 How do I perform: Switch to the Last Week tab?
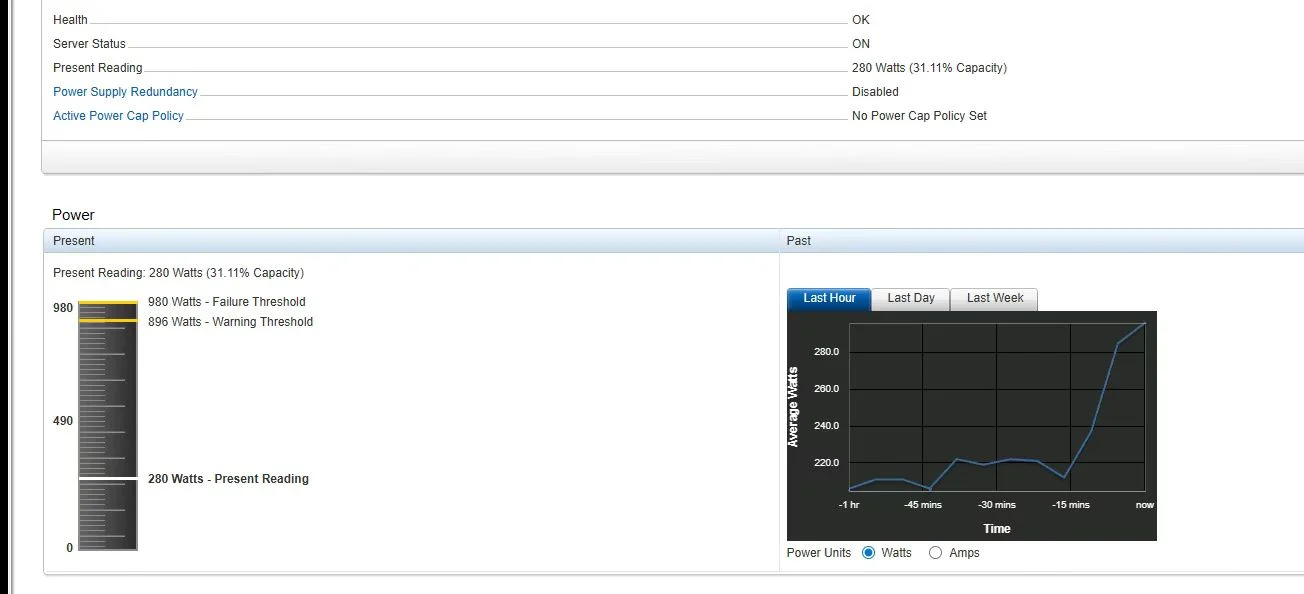(x=994, y=298)
